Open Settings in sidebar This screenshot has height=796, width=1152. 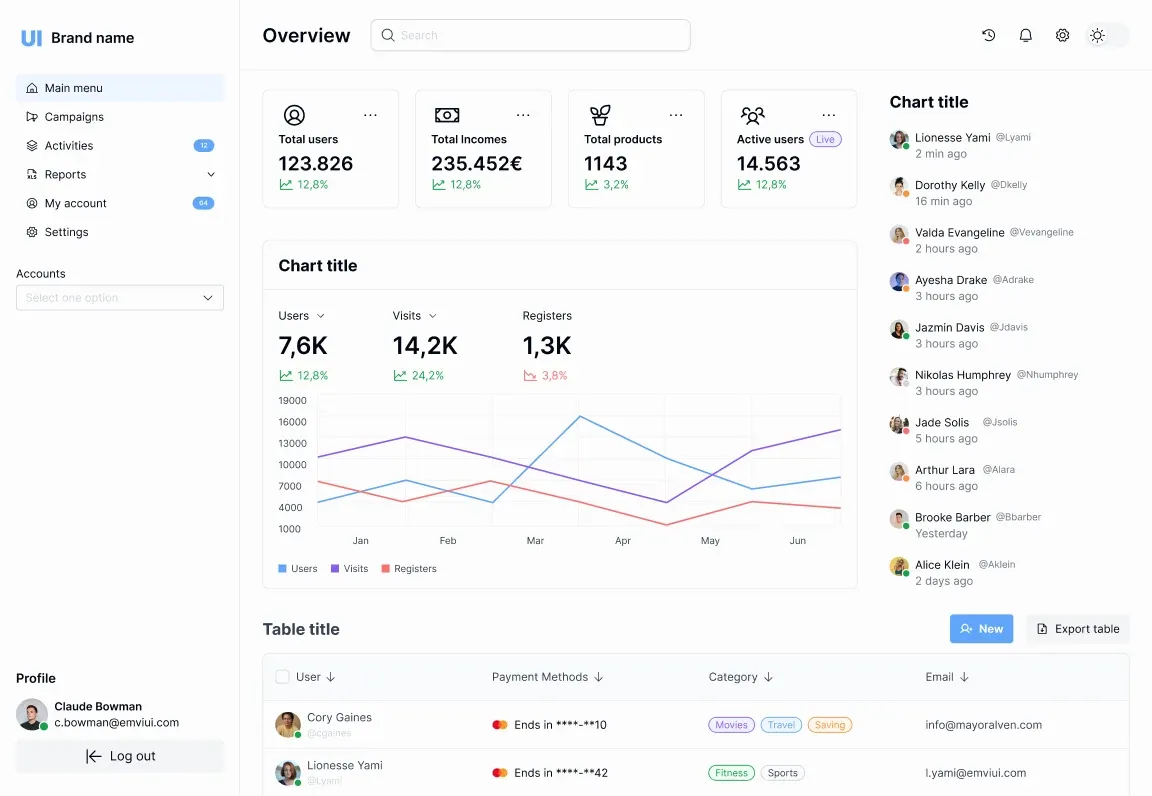(x=120, y=232)
